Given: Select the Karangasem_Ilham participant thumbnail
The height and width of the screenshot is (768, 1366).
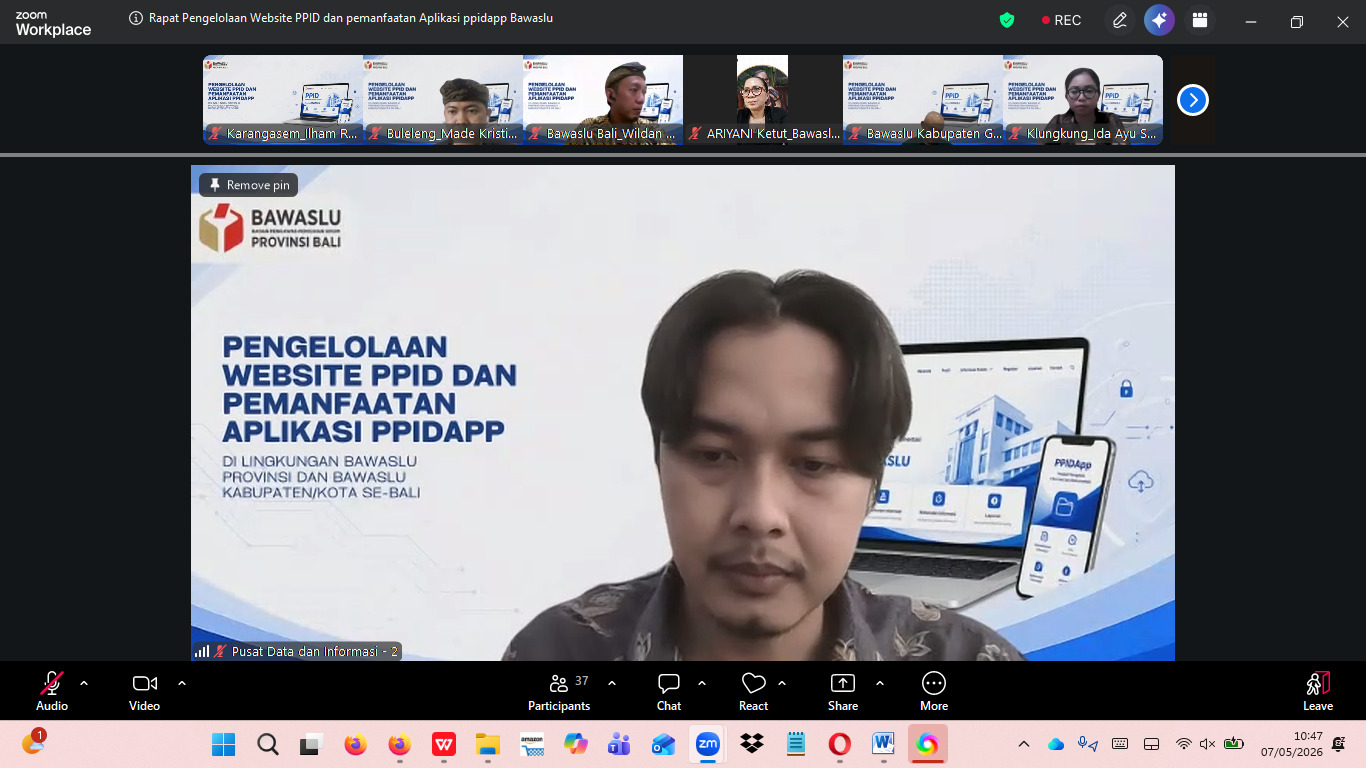Looking at the screenshot, I should coord(283,100).
